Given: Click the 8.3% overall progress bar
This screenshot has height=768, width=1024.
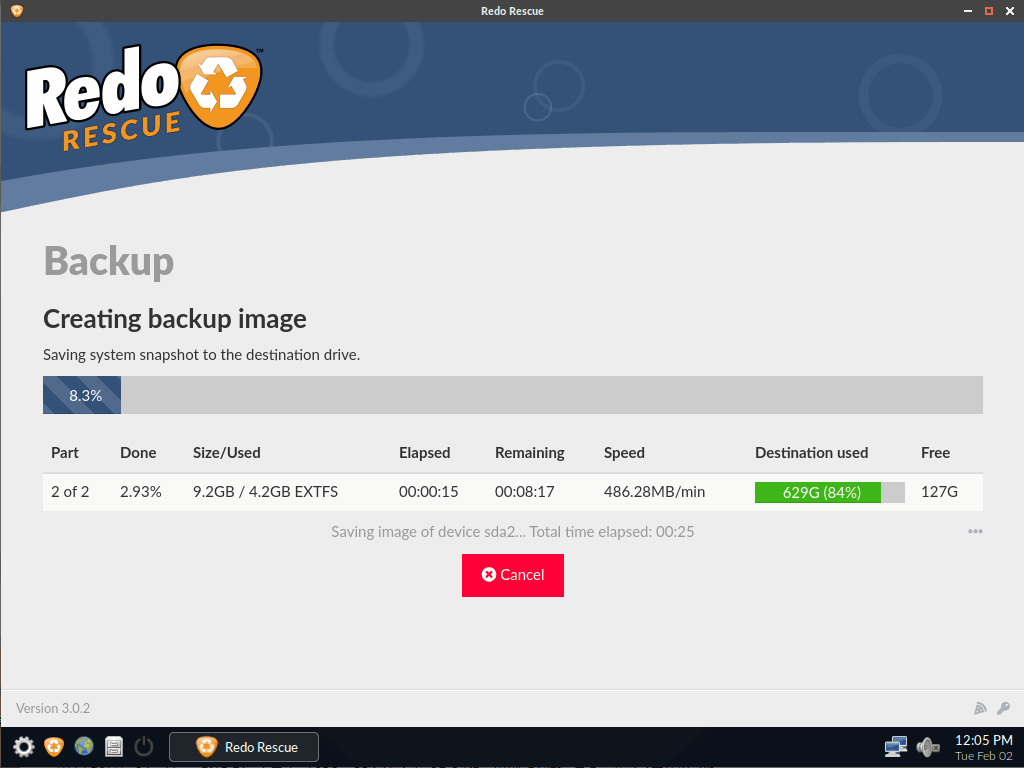Looking at the screenshot, I should [x=513, y=395].
